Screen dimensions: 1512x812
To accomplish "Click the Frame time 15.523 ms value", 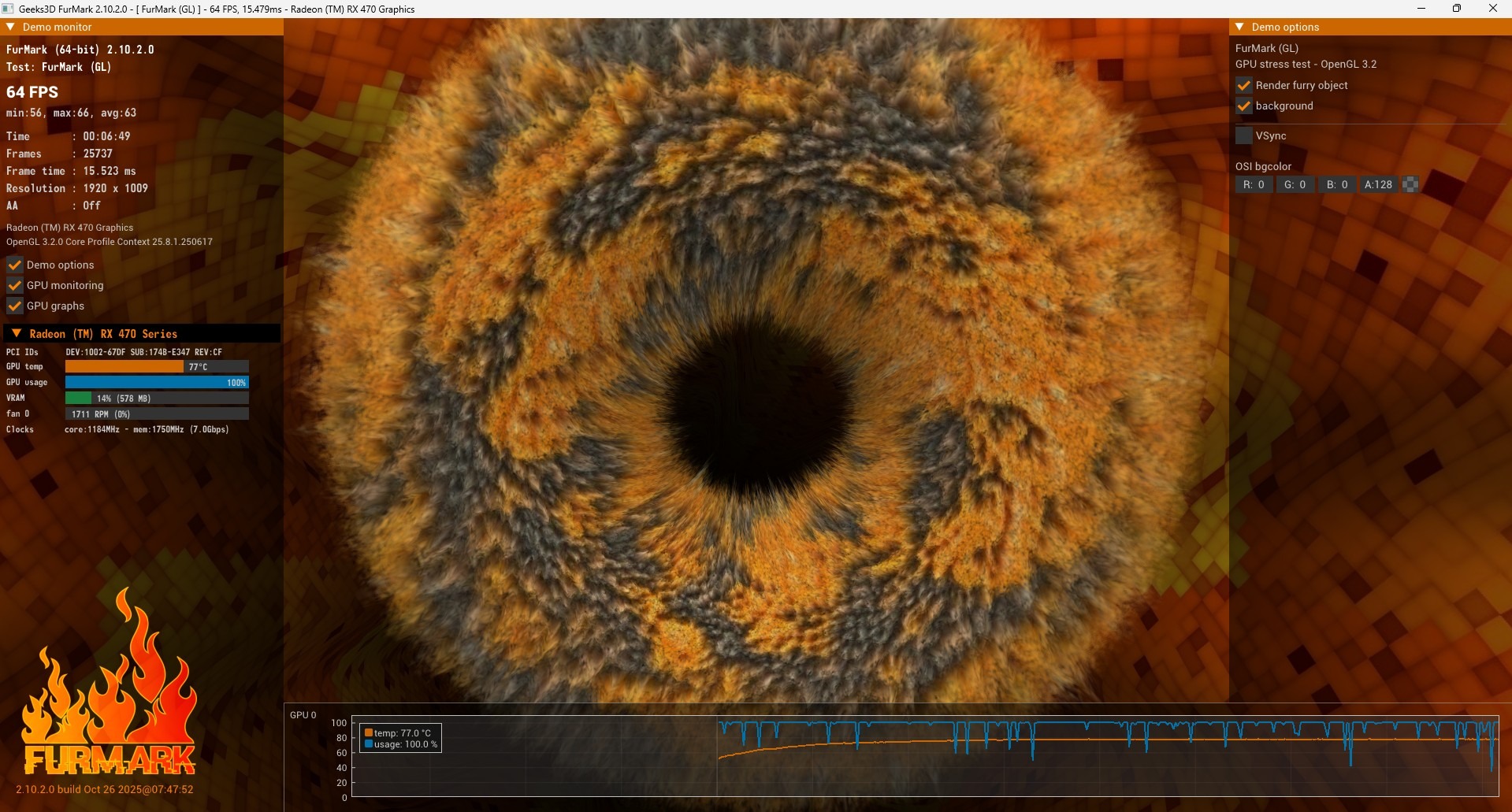I will 110,171.
